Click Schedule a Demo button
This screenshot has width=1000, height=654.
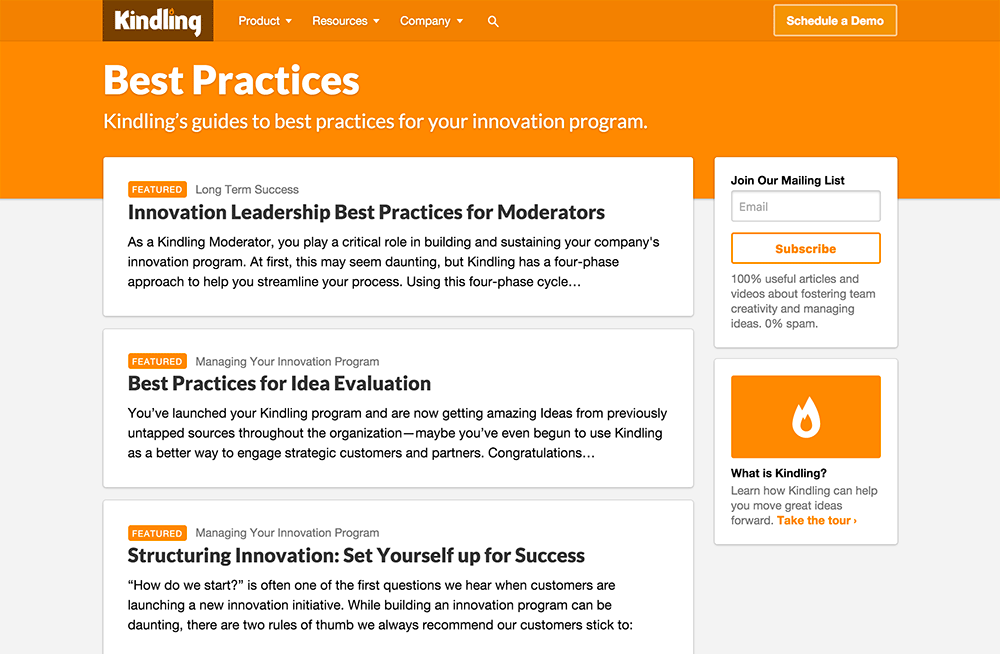tap(835, 20)
